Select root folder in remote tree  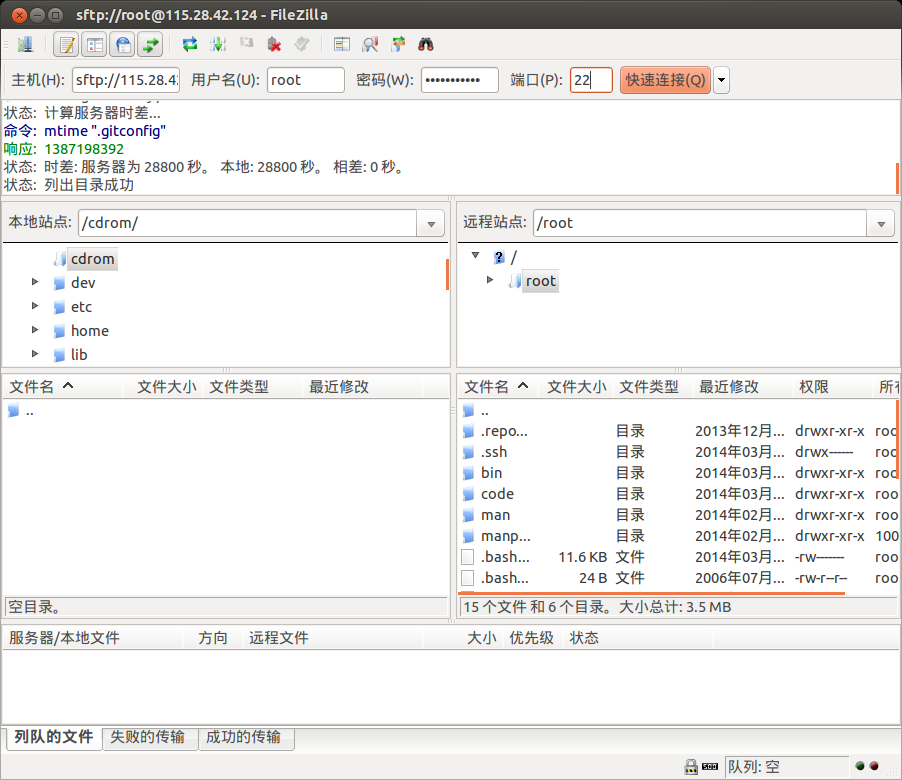click(540, 281)
